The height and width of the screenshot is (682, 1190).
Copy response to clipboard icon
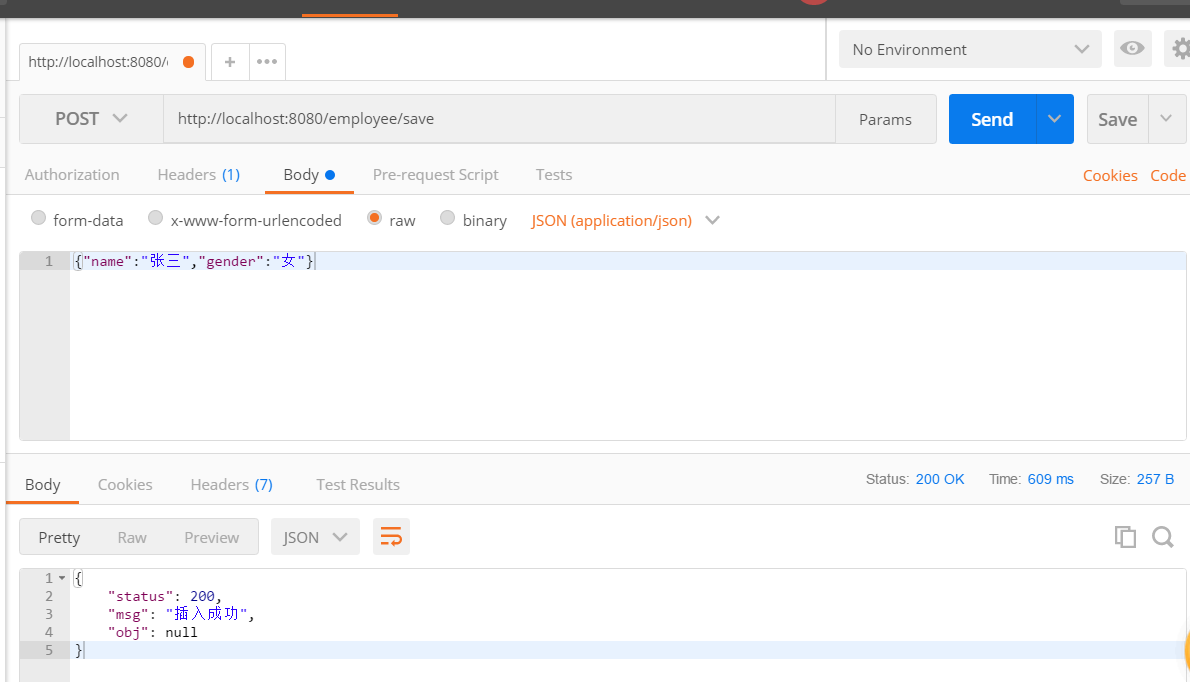[1125, 537]
